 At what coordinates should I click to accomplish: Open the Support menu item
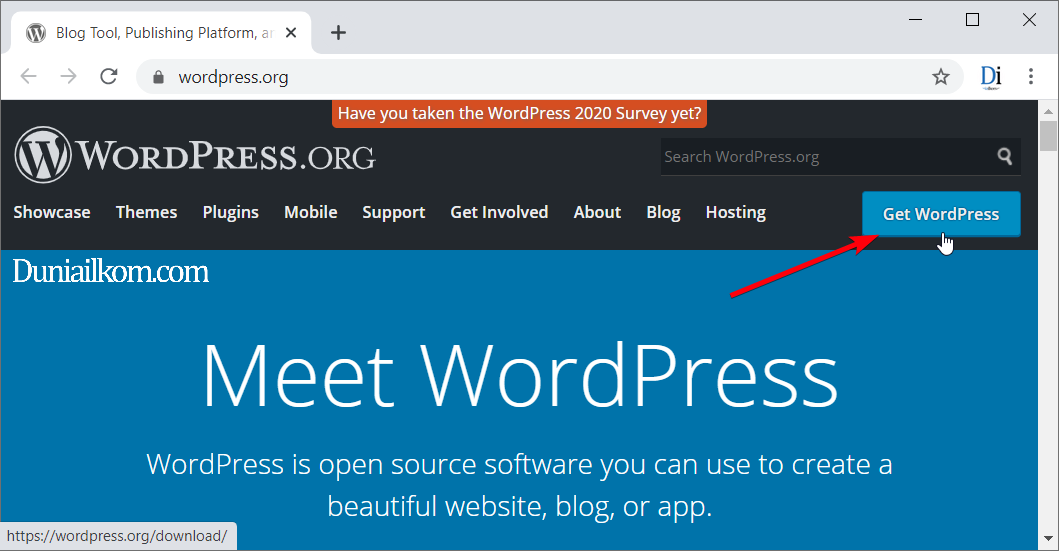[394, 212]
